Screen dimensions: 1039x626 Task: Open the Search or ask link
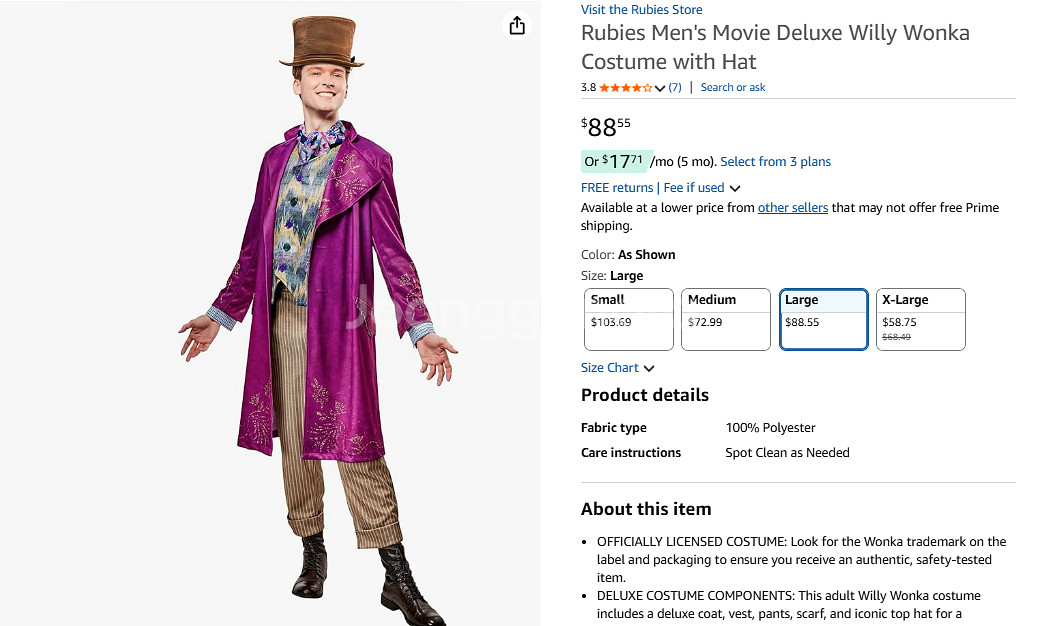pyautogui.click(x=732, y=88)
